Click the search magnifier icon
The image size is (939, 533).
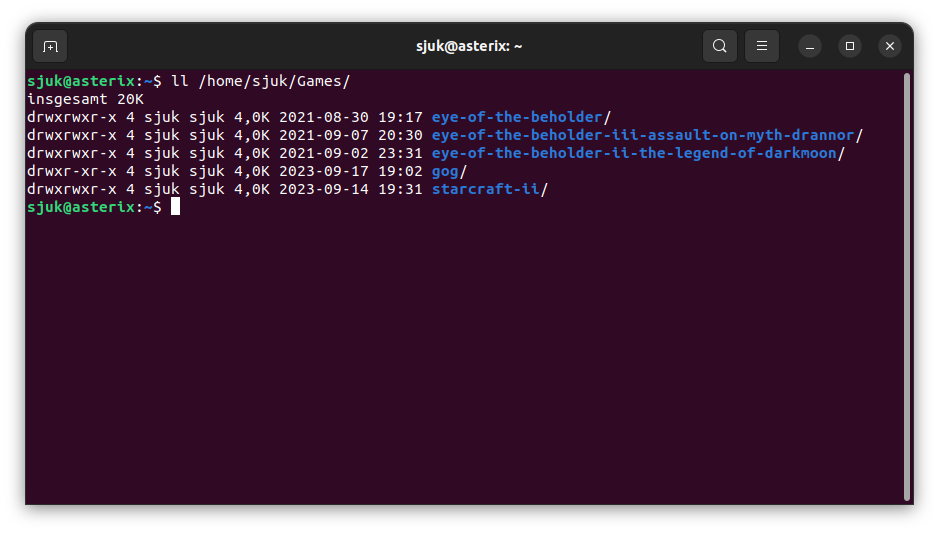tap(719, 46)
